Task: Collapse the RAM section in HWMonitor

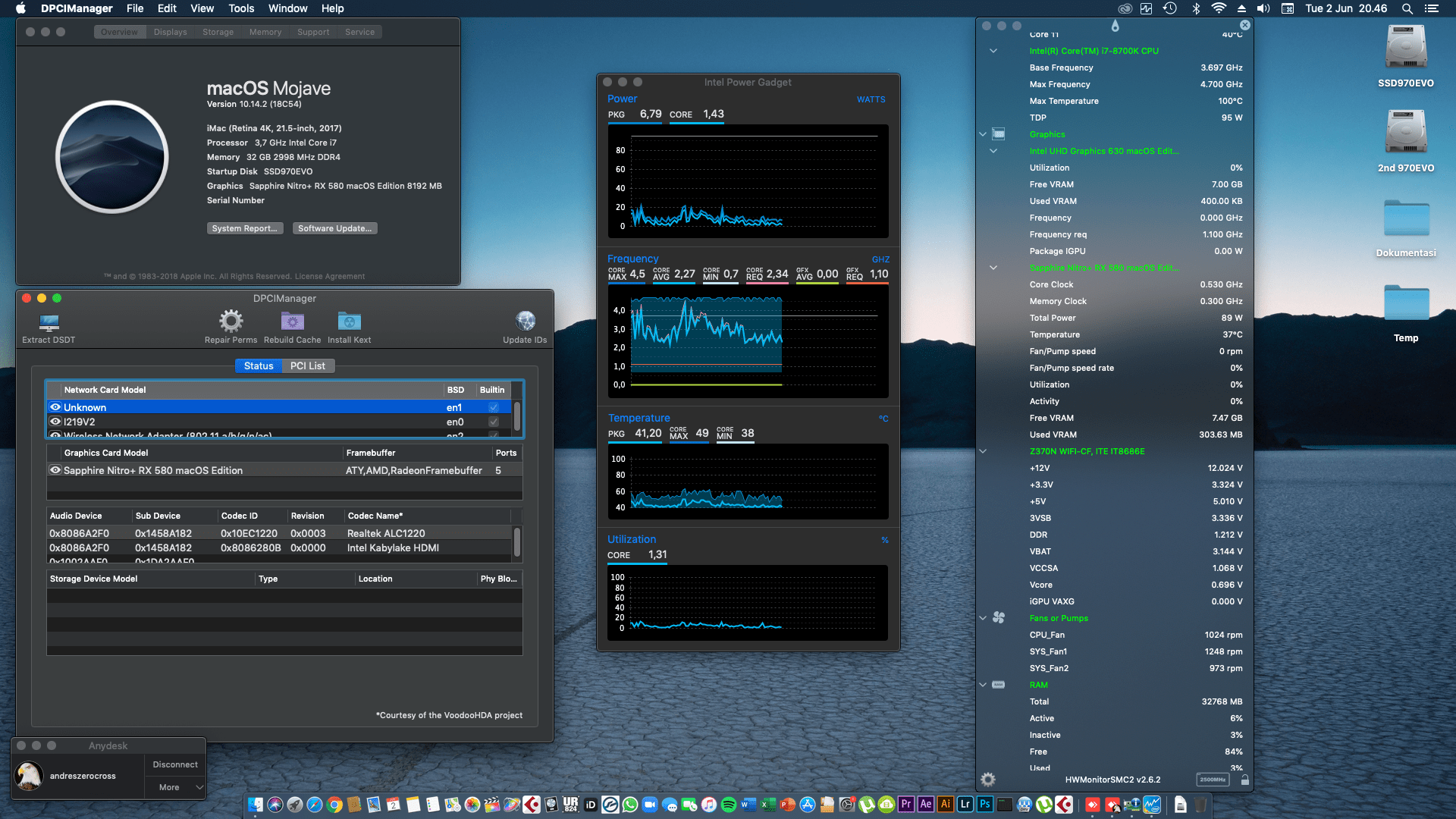Action: point(983,685)
